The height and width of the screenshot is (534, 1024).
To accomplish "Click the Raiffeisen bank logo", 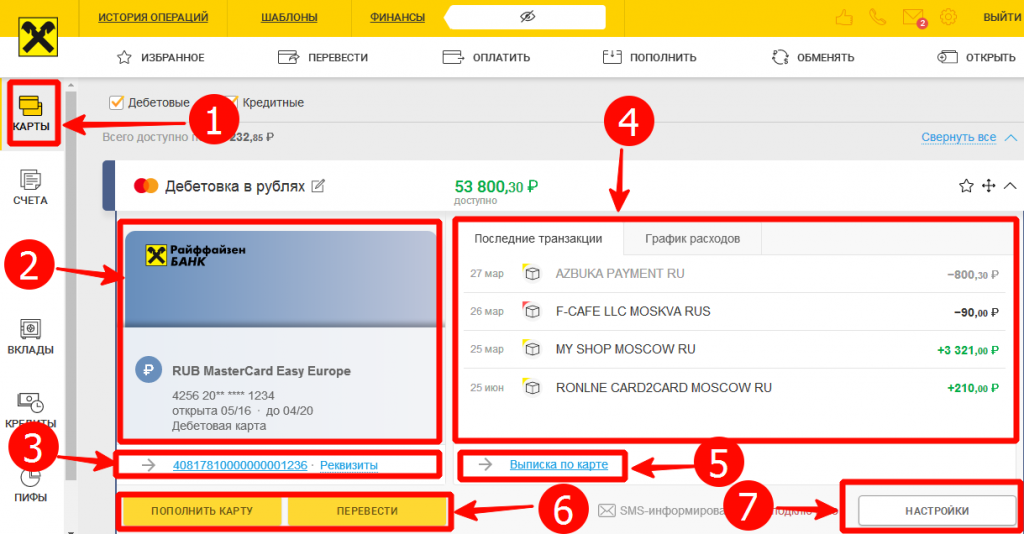I will [x=38, y=36].
